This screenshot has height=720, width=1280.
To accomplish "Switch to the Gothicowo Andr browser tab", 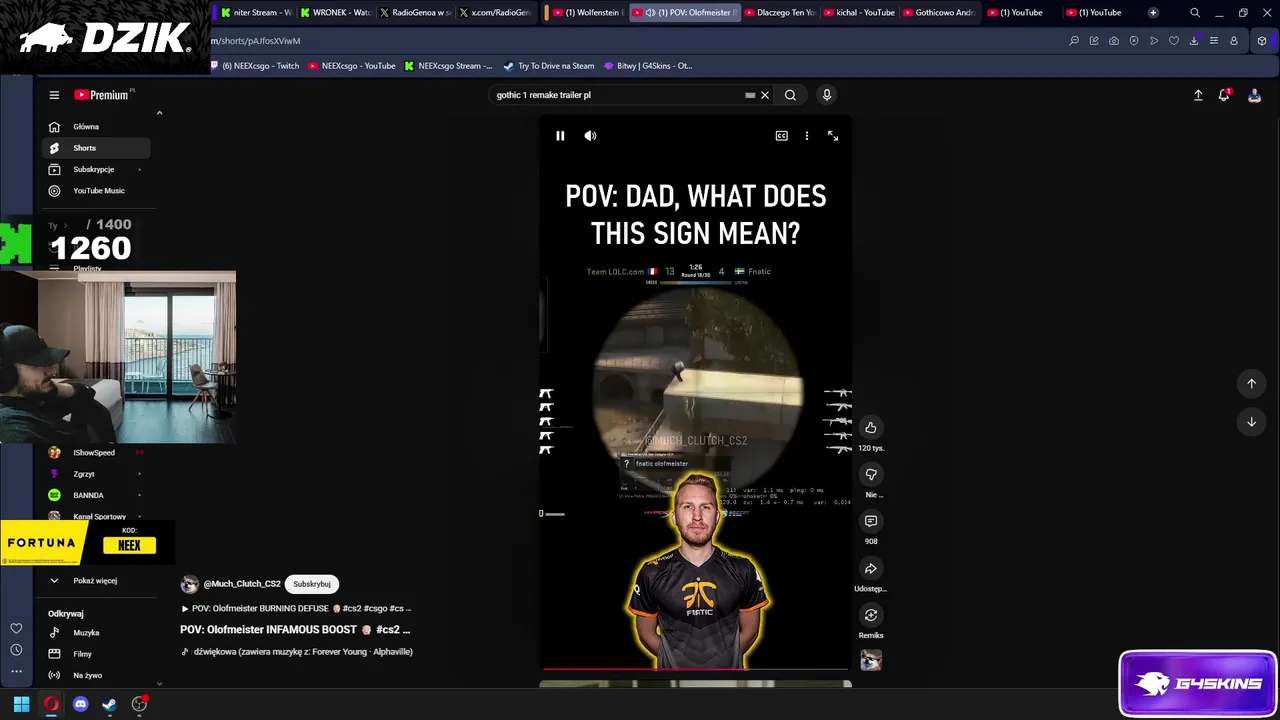I will (937, 13).
